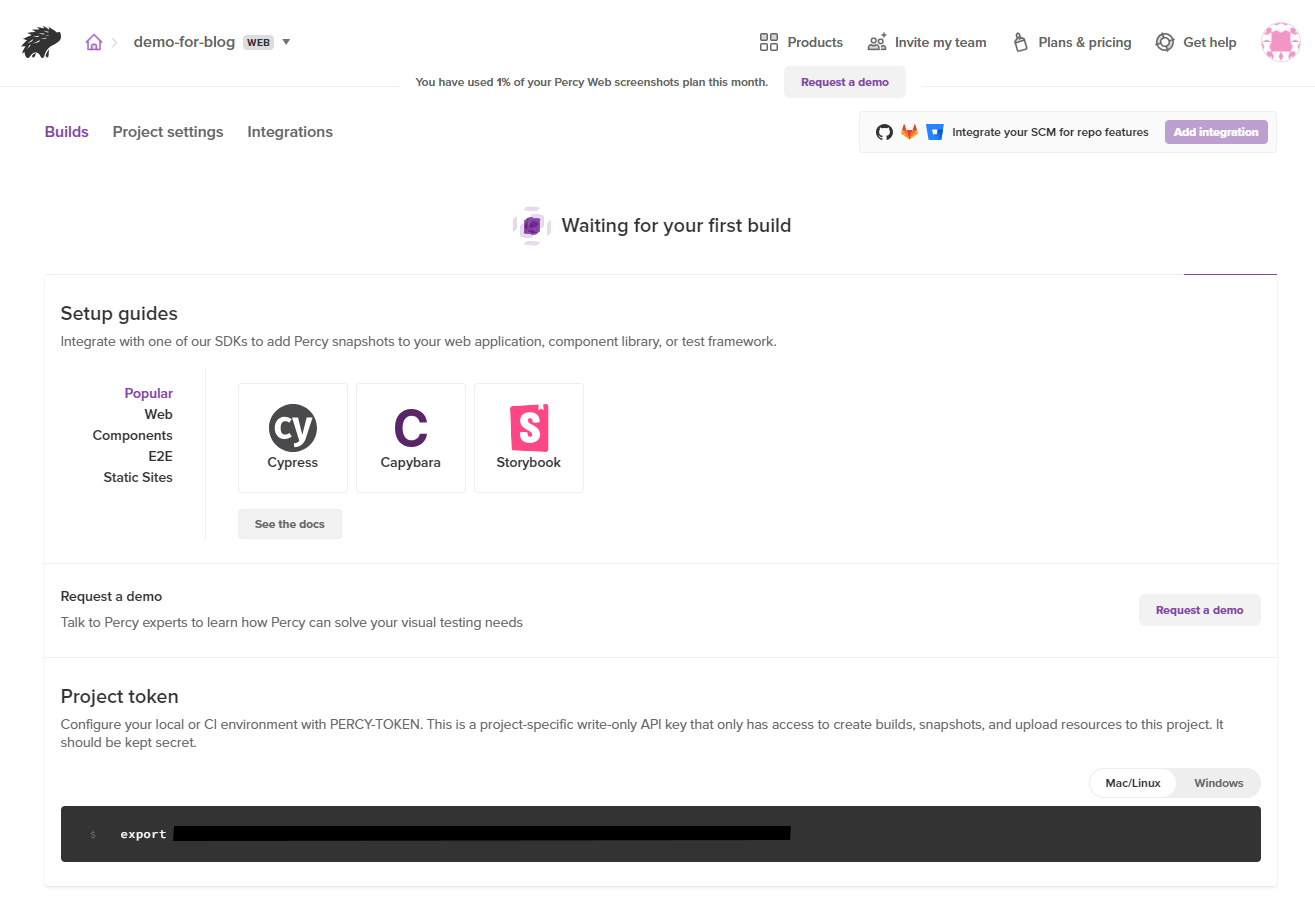The width and height of the screenshot is (1315, 897).
Task: Expand the demo-for-blog project dropdown
Action: pyautogui.click(x=286, y=42)
